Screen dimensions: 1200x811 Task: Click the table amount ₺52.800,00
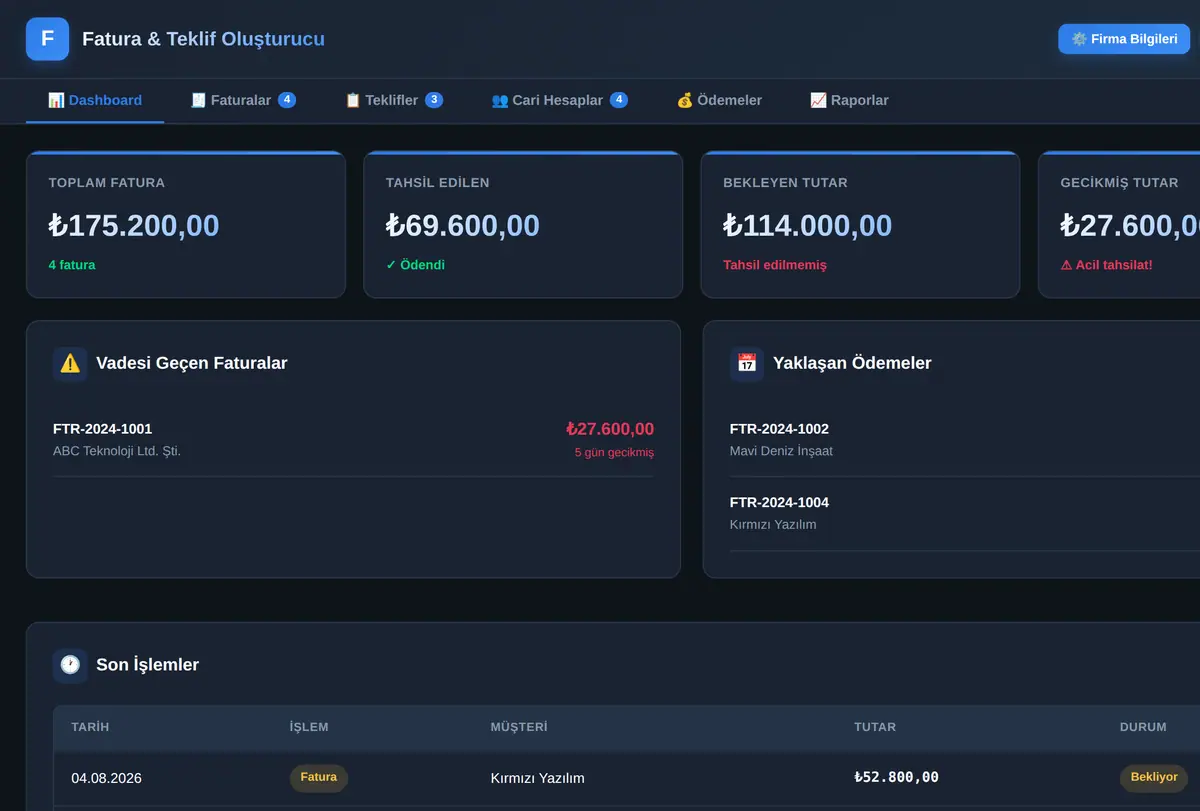(x=896, y=777)
